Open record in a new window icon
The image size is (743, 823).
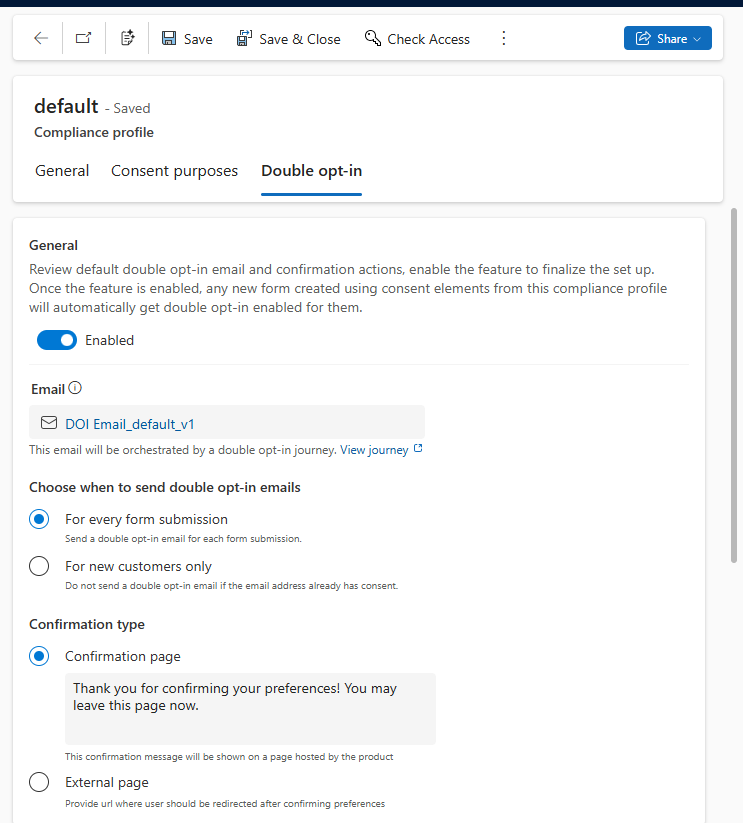[84, 37]
